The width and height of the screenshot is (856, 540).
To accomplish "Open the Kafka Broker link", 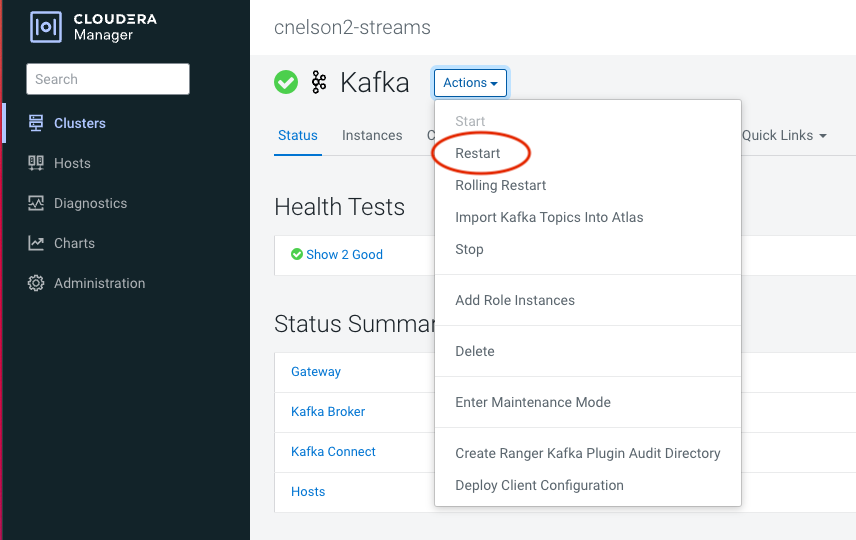I will 328,412.
